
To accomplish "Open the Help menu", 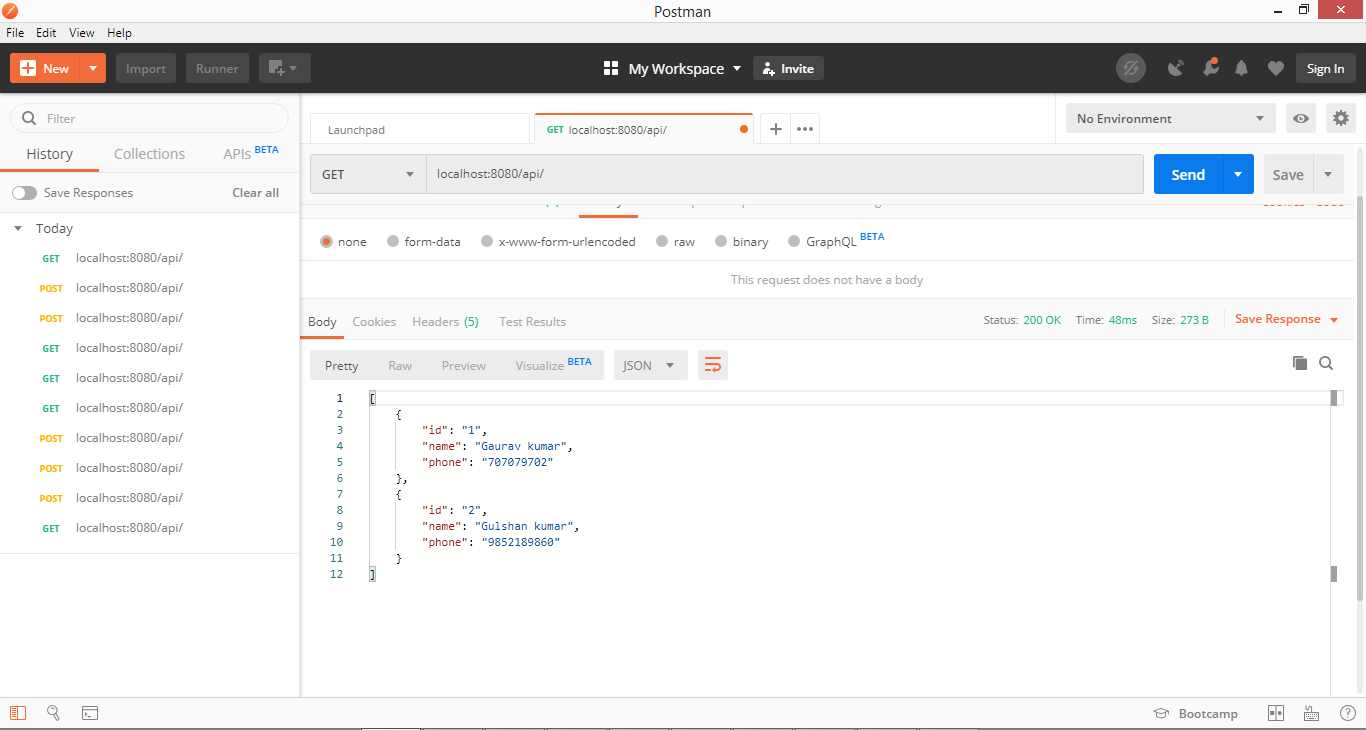I will tap(119, 33).
